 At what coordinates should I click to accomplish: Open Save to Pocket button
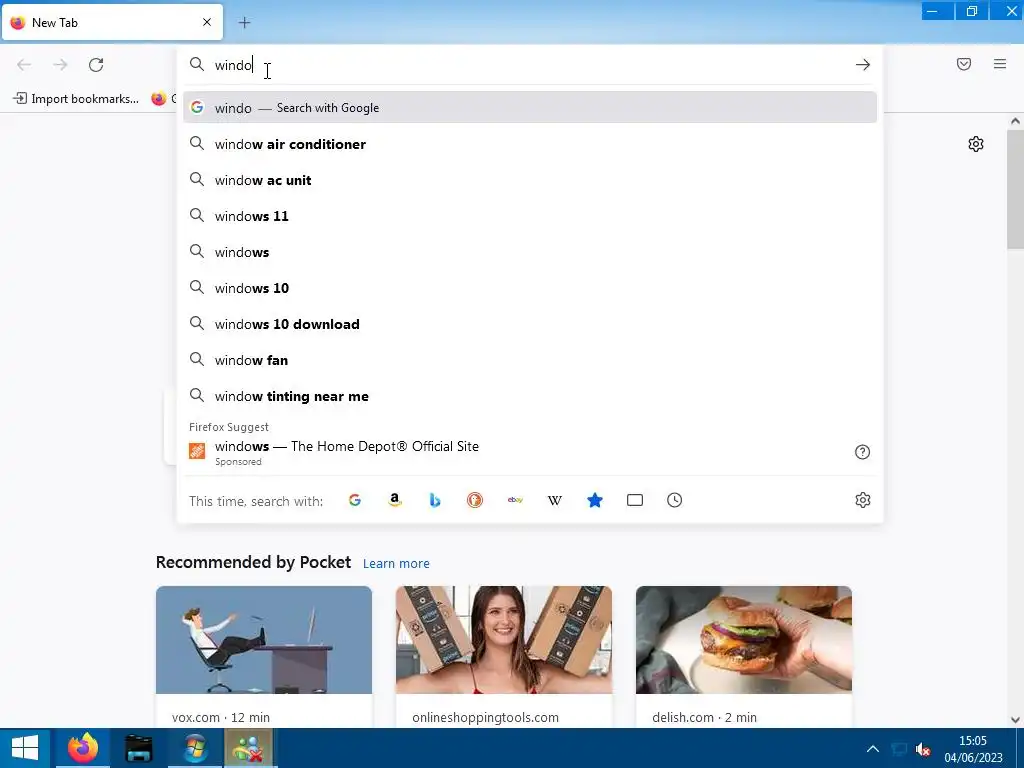click(x=964, y=64)
